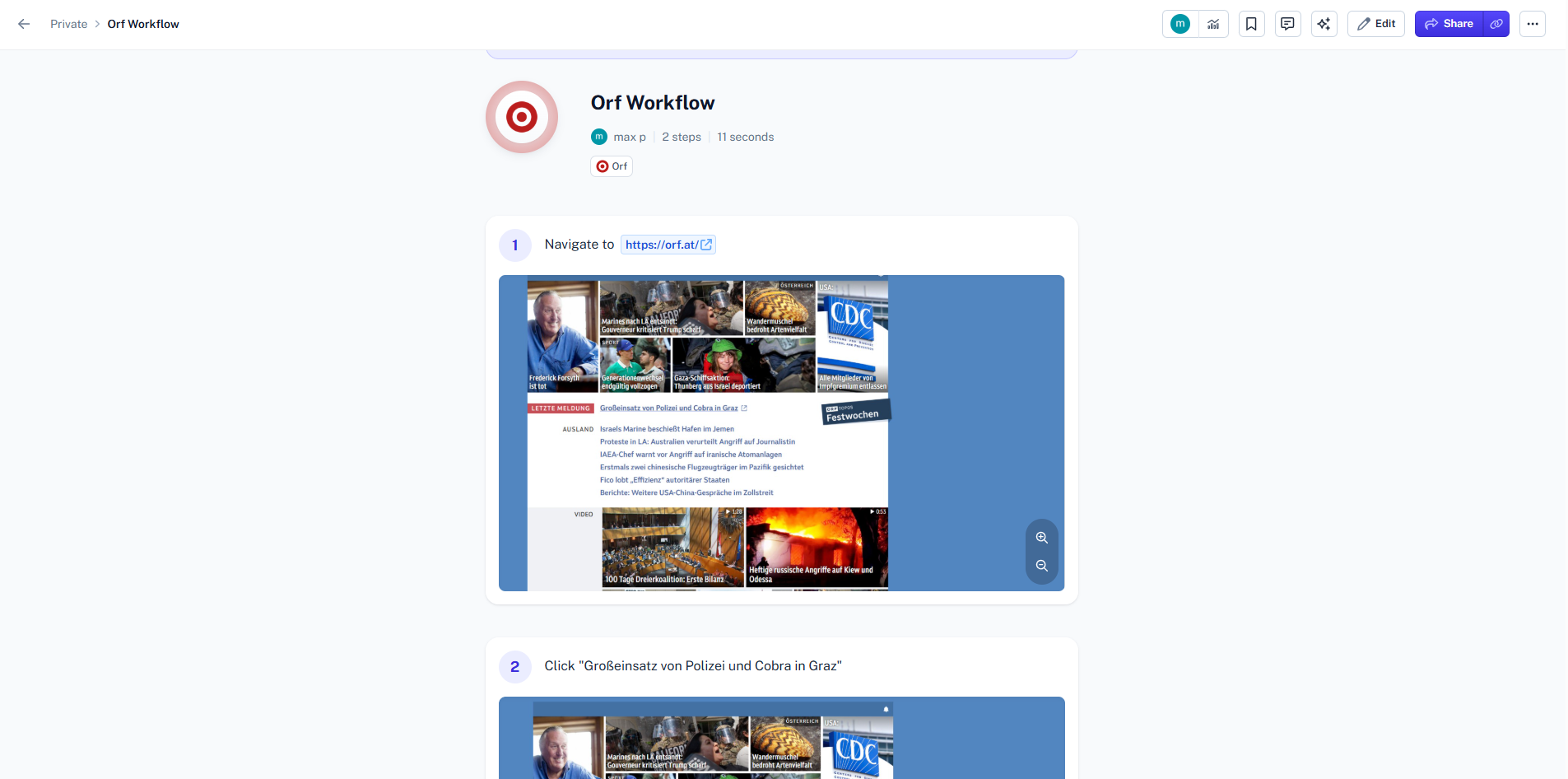Zoom out on step 1 screenshot
This screenshot has width=1568, height=779.
click(x=1041, y=566)
